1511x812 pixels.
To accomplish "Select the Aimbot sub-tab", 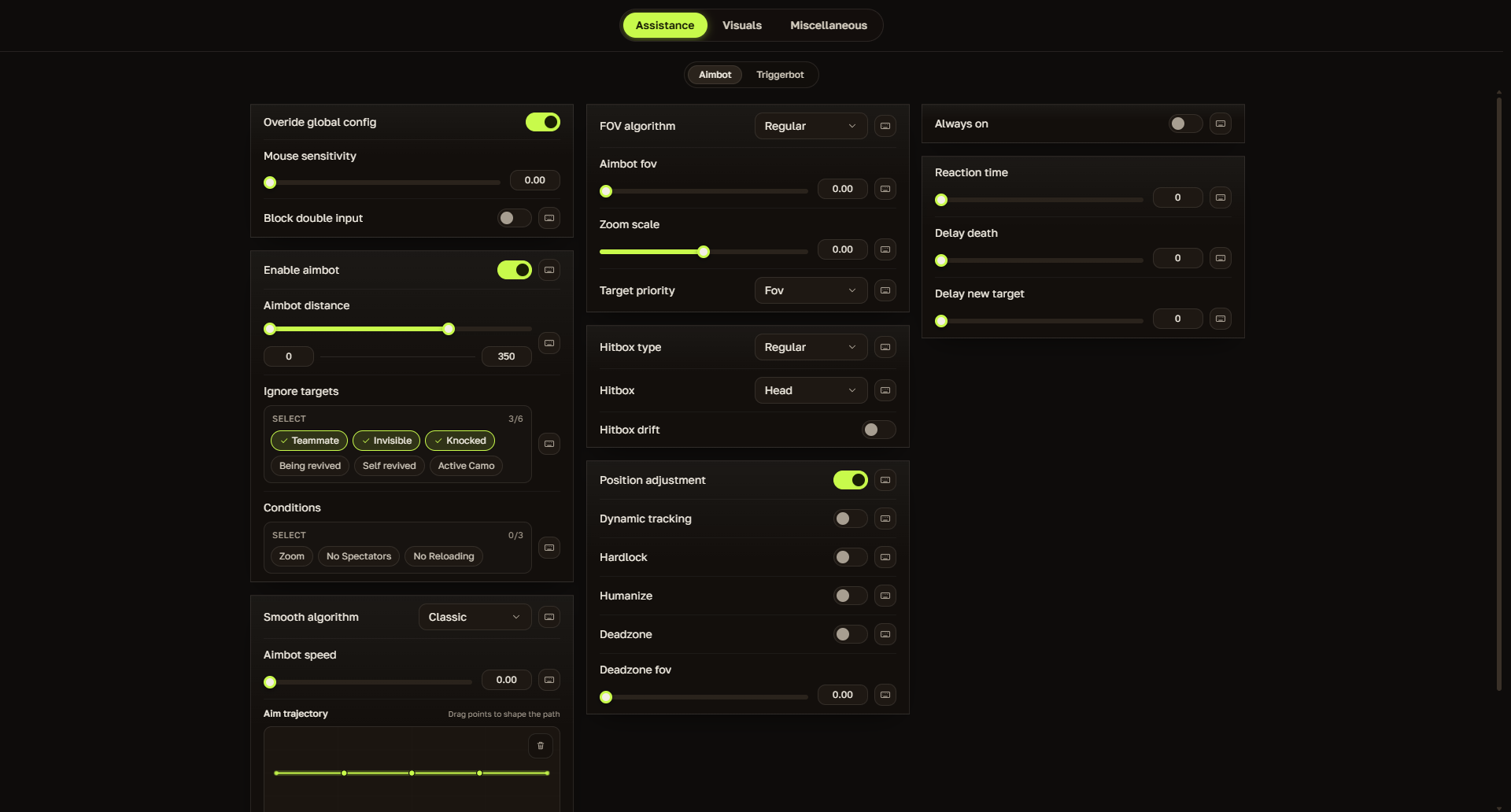I will [x=715, y=75].
